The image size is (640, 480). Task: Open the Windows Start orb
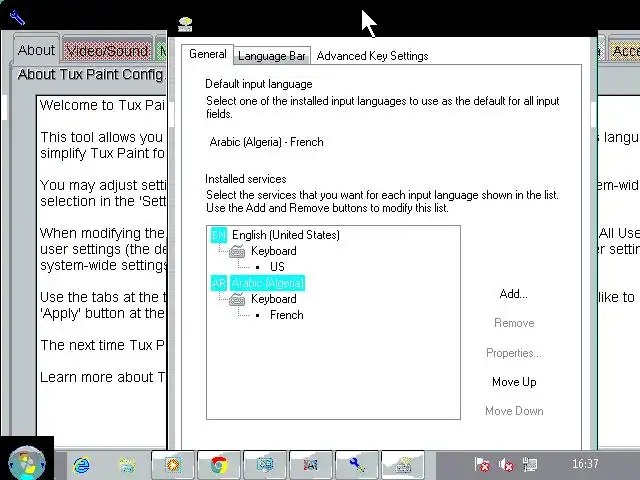[x=27, y=463]
